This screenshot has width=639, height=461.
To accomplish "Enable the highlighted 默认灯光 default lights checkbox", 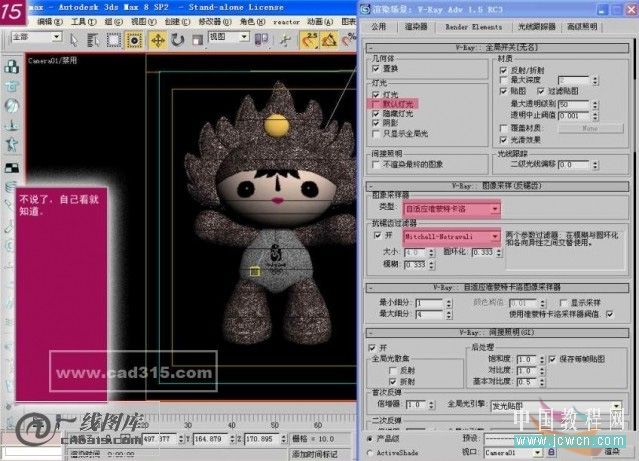I will point(375,104).
